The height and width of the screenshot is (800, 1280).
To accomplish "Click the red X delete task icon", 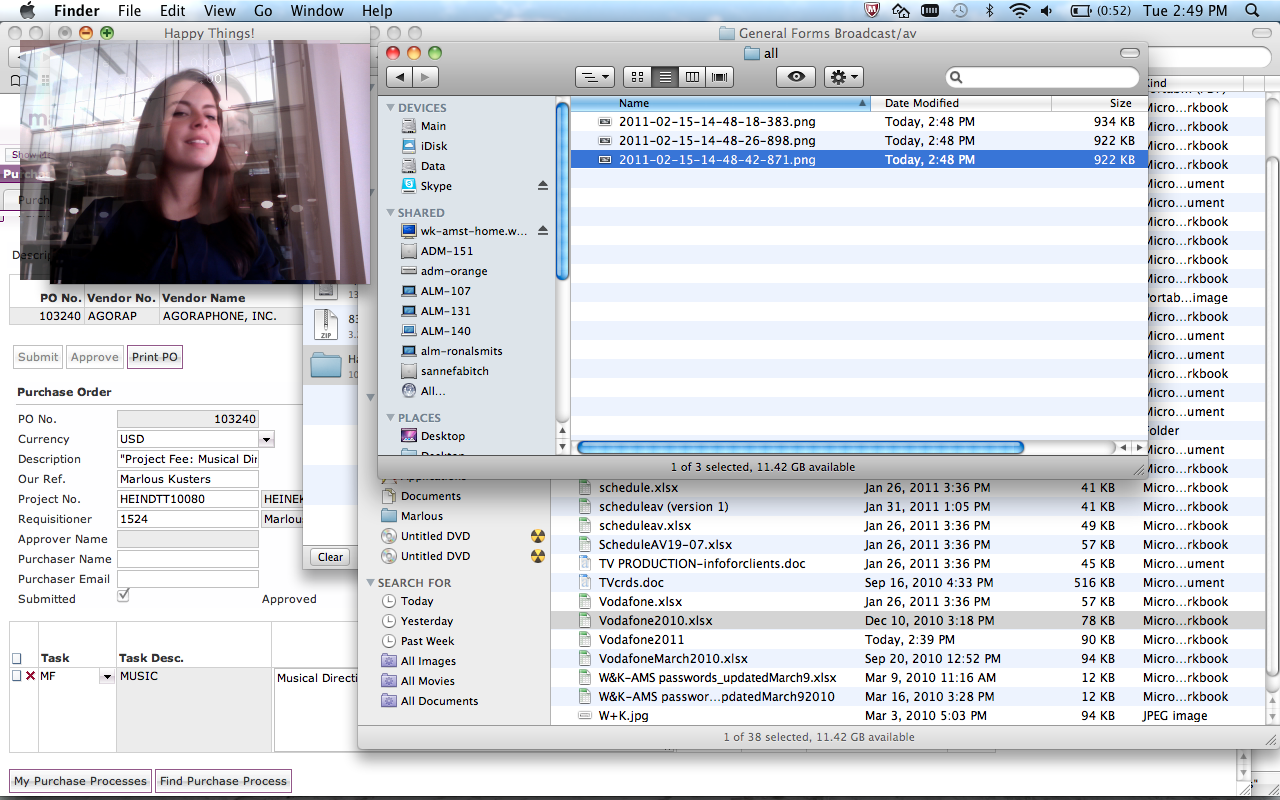I will [x=30, y=677].
